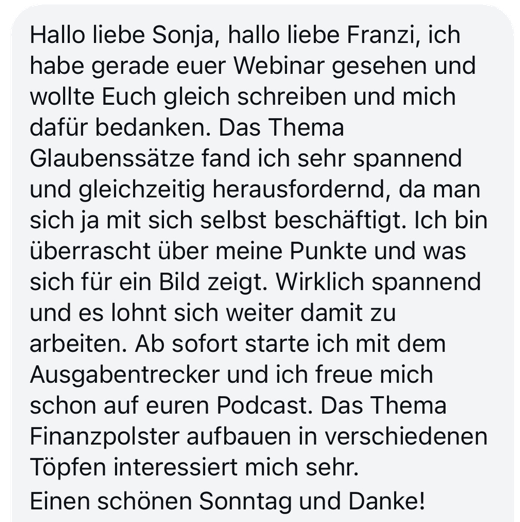Click the word Glaubenssätze

[x=112, y=158]
